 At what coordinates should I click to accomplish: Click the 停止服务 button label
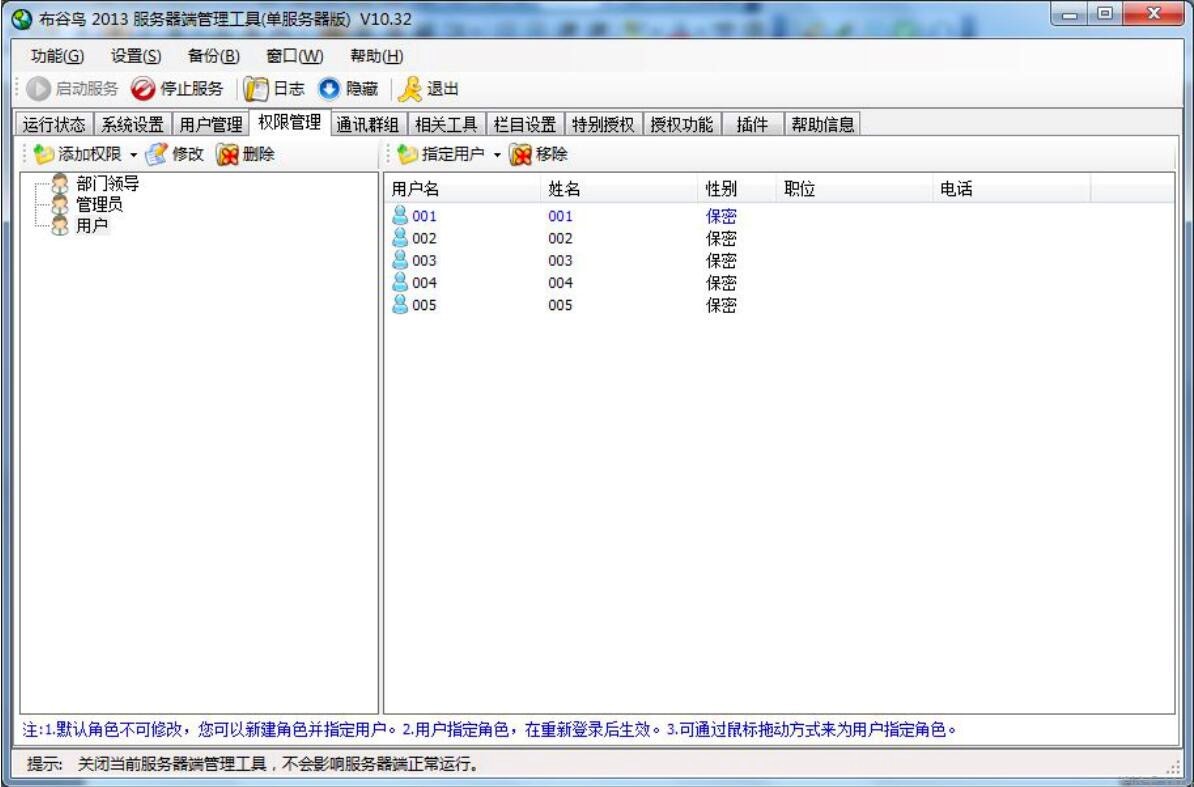(x=192, y=89)
